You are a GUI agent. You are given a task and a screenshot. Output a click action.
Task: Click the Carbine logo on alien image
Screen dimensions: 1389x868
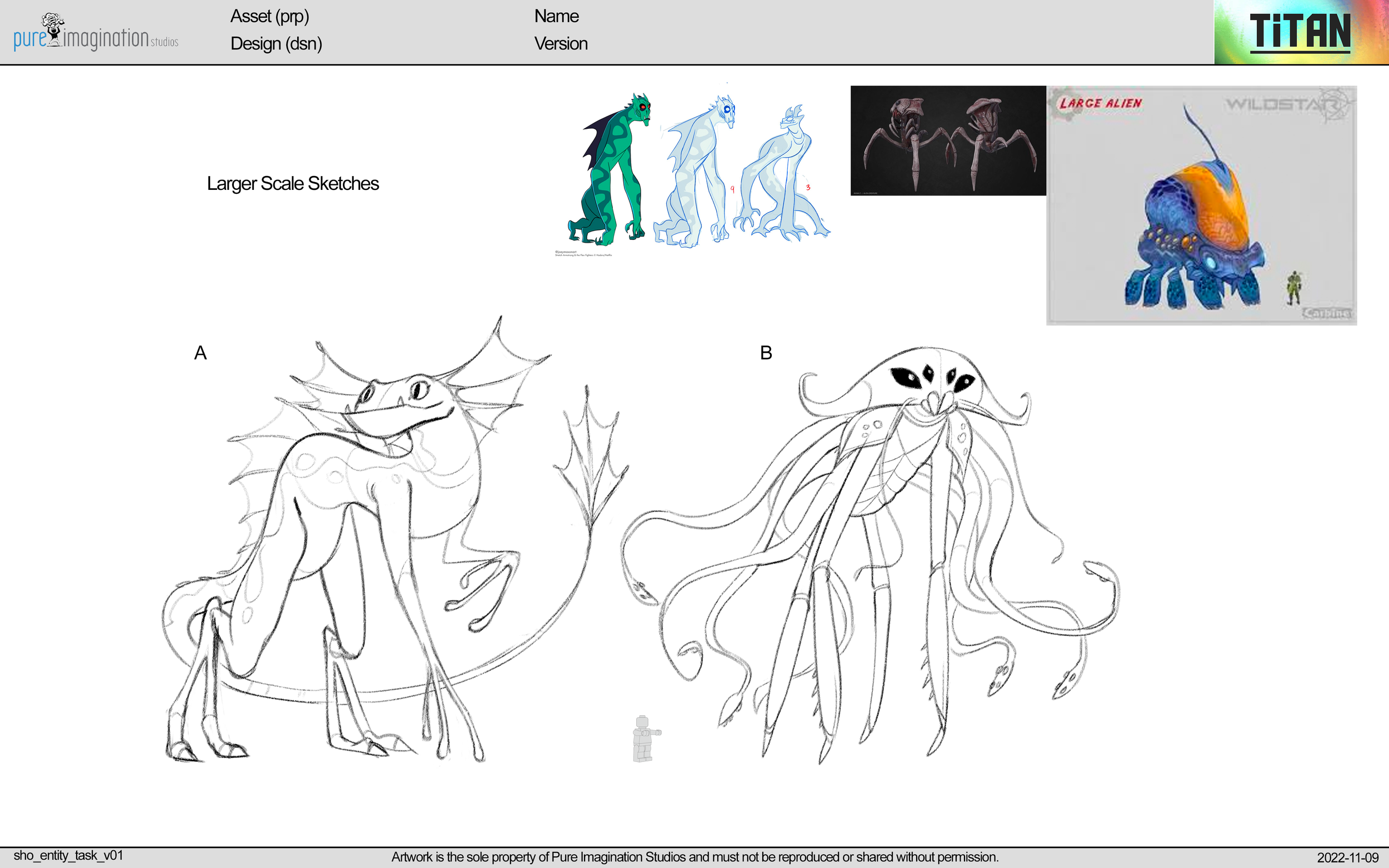coord(1326,313)
